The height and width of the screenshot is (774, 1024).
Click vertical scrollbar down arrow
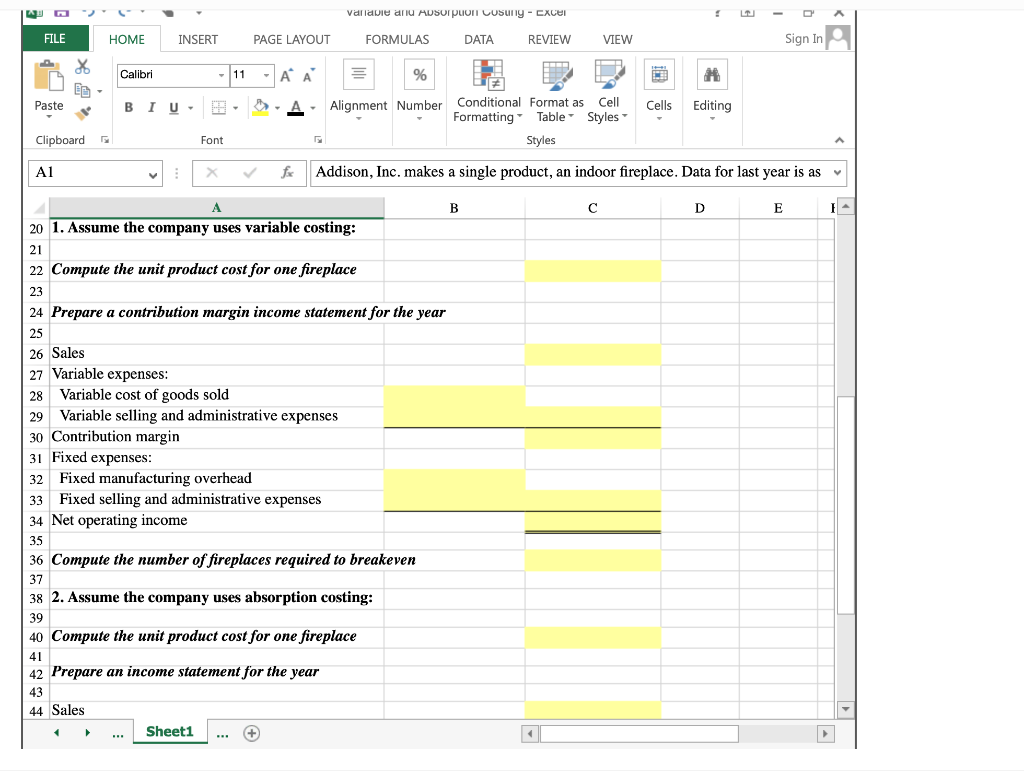[846, 709]
